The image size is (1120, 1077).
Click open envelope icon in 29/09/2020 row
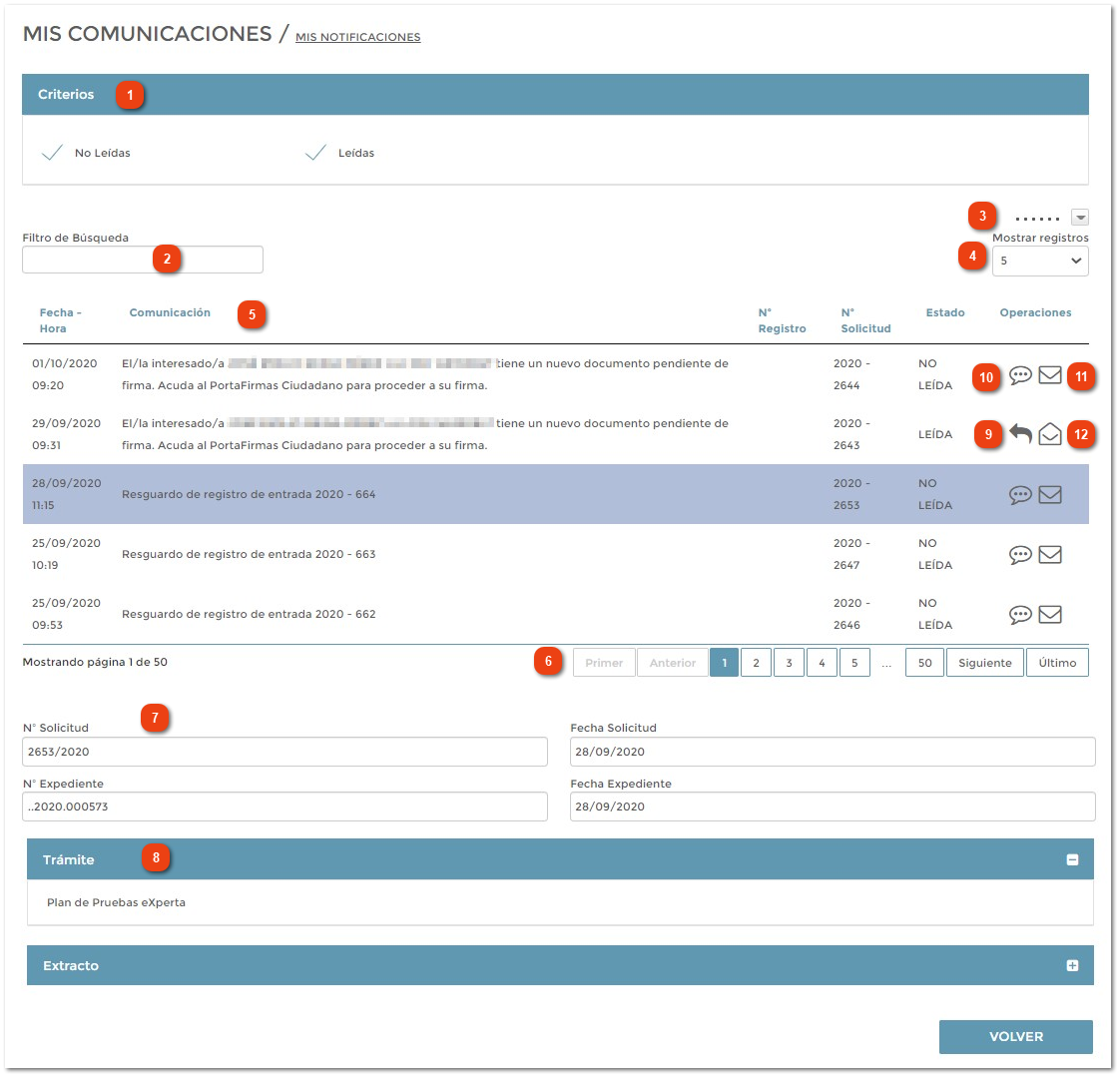pyautogui.click(x=1049, y=434)
